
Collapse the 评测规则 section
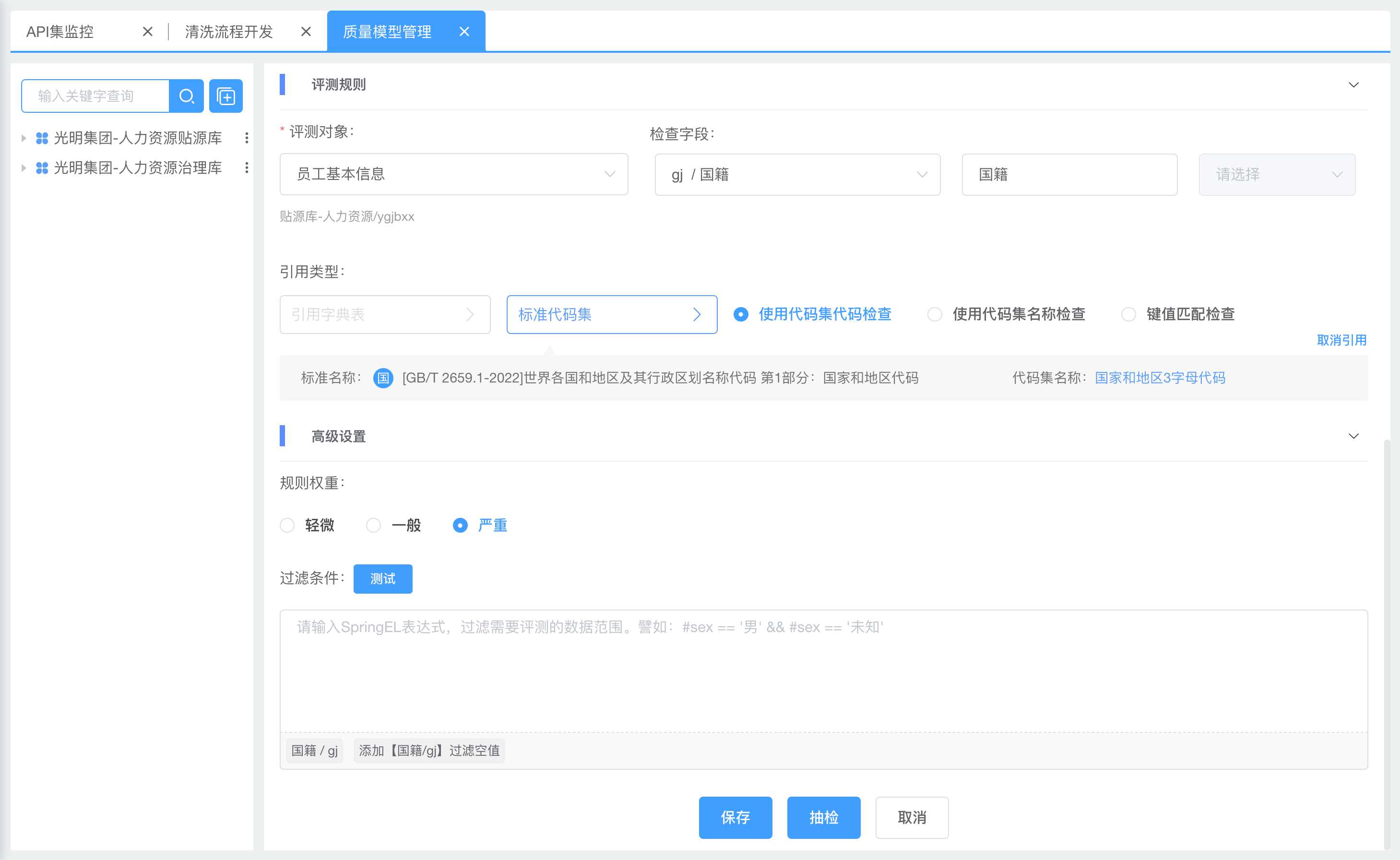[x=1354, y=84]
